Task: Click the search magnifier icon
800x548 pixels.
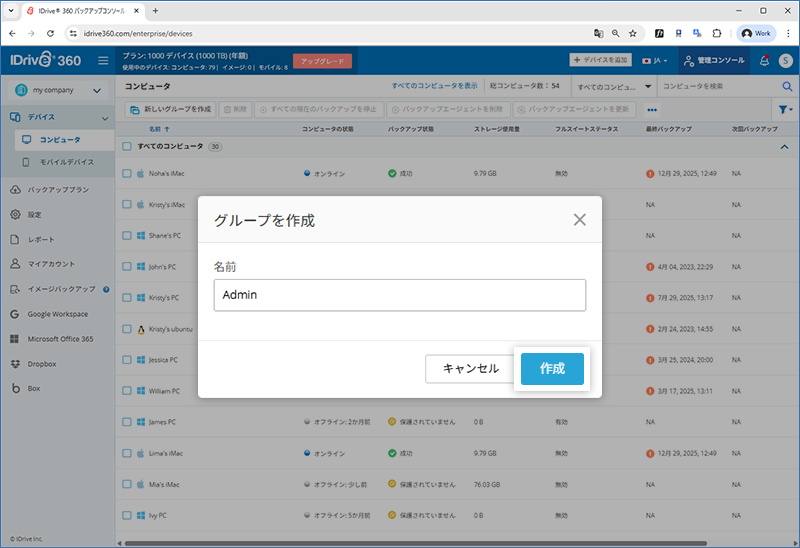Action: point(786,87)
